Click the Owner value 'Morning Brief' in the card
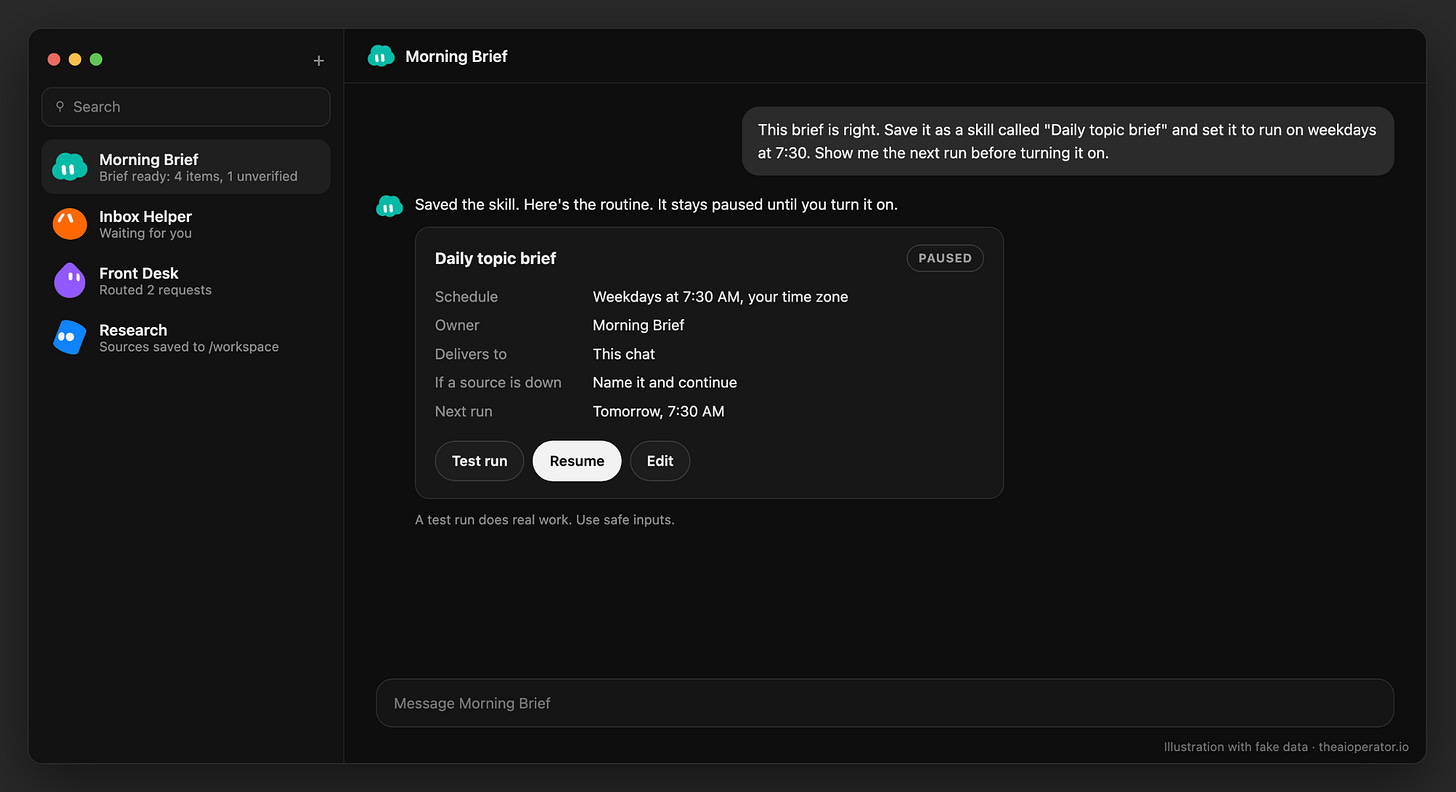The height and width of the screenshot is (792, 1456). coord(638,325)
